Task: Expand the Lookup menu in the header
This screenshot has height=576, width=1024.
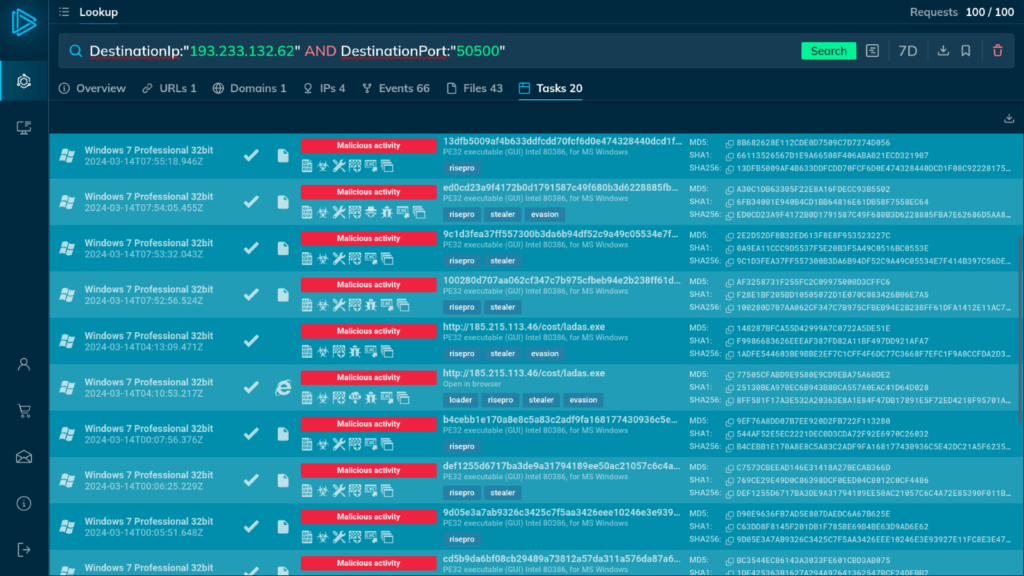Action: [x=91, y=12]
